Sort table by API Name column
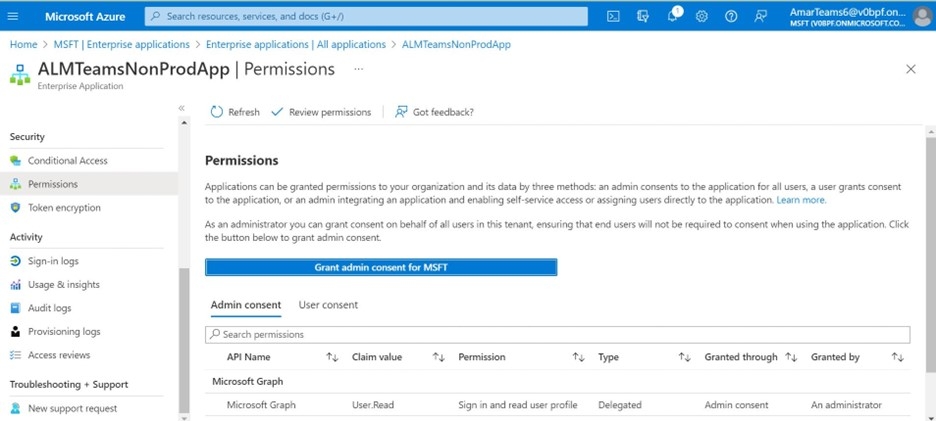Image resolution: width=936 pixels, height=421 pixels. [x=332, y=357]
